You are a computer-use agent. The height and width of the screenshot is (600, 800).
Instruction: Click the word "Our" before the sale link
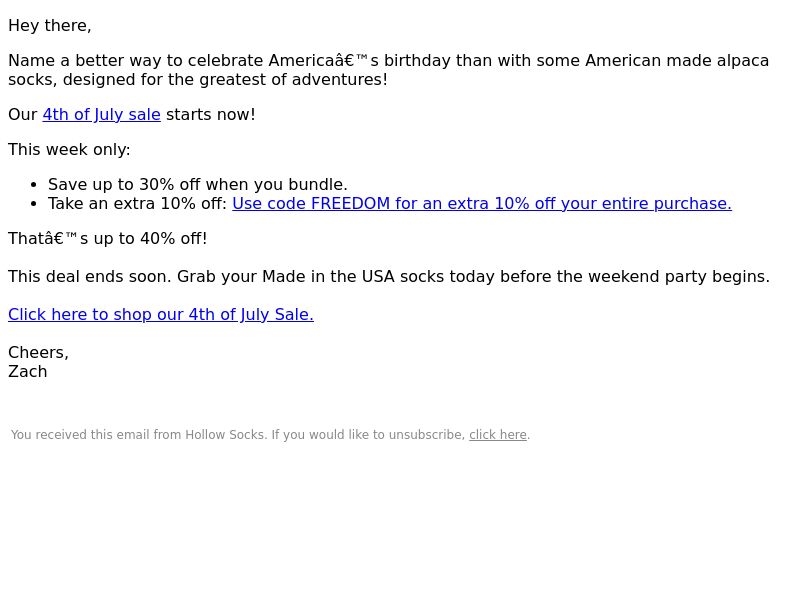click(x=22, y=115)
